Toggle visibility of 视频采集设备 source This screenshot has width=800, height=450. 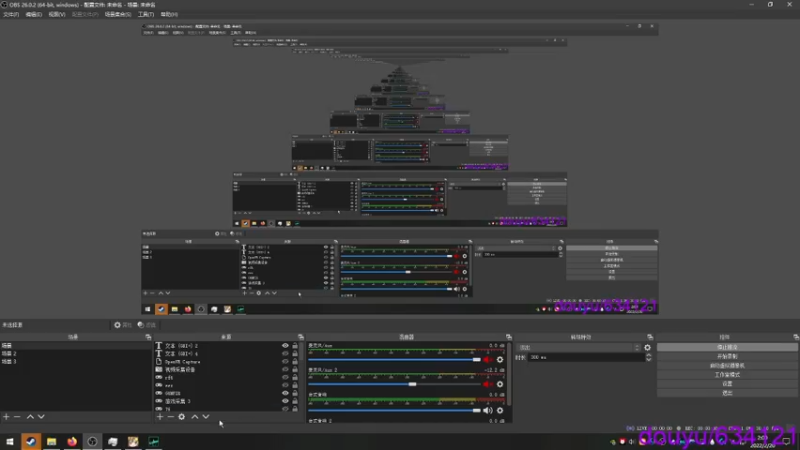(x=285, y=369)
